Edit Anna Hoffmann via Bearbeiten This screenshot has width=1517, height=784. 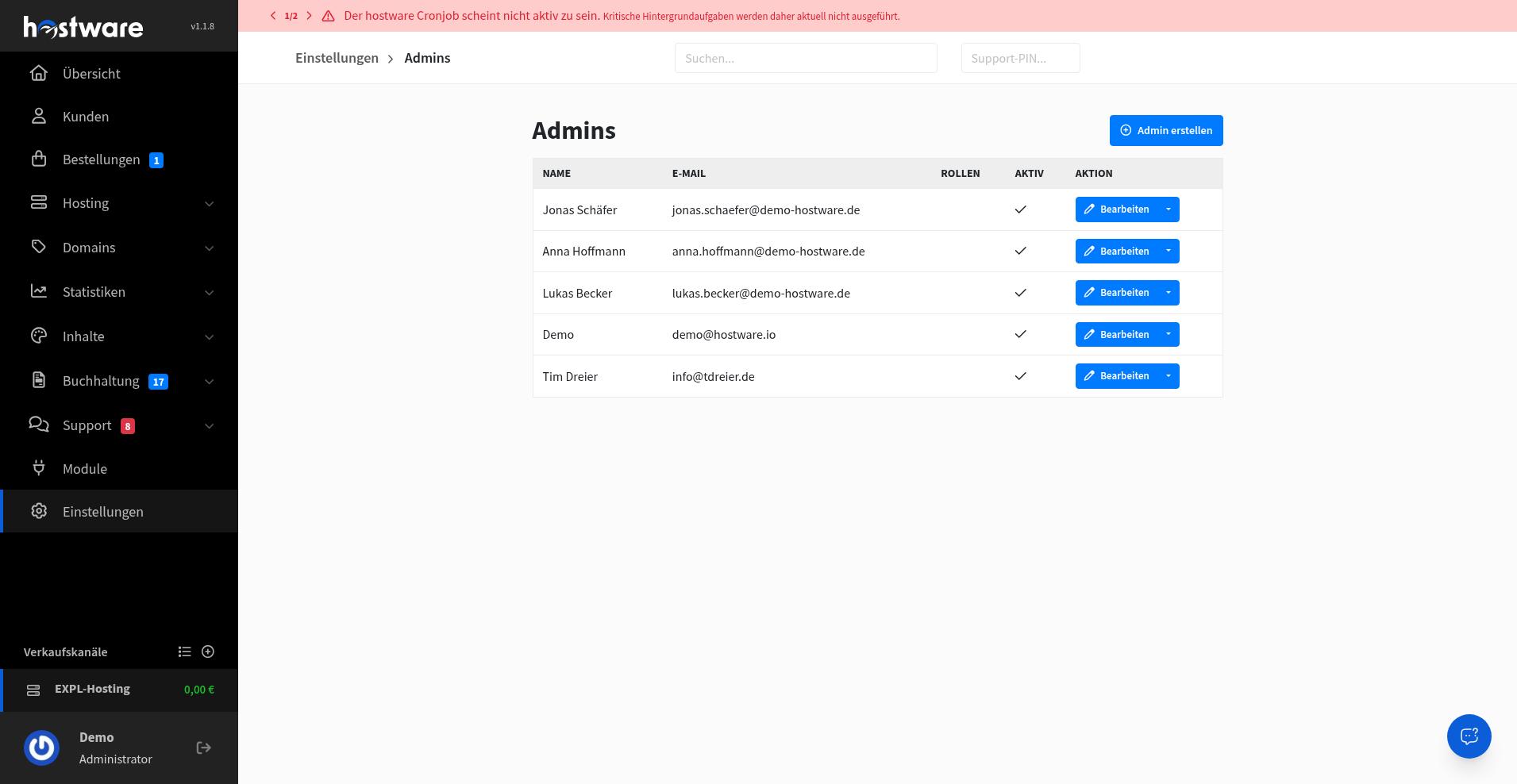tap(1116, 251)
